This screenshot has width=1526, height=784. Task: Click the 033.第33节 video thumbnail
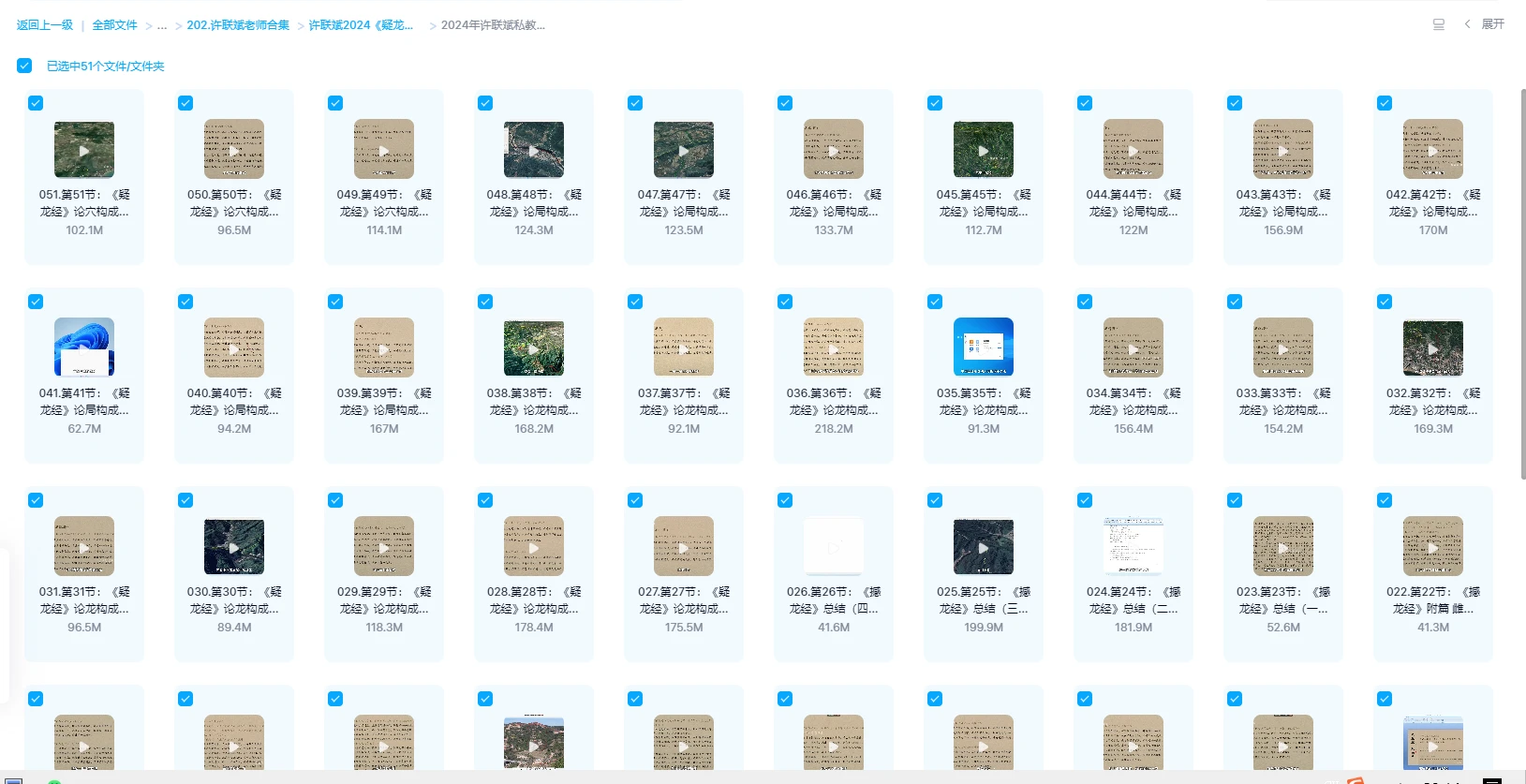[x=1283, y=348]
